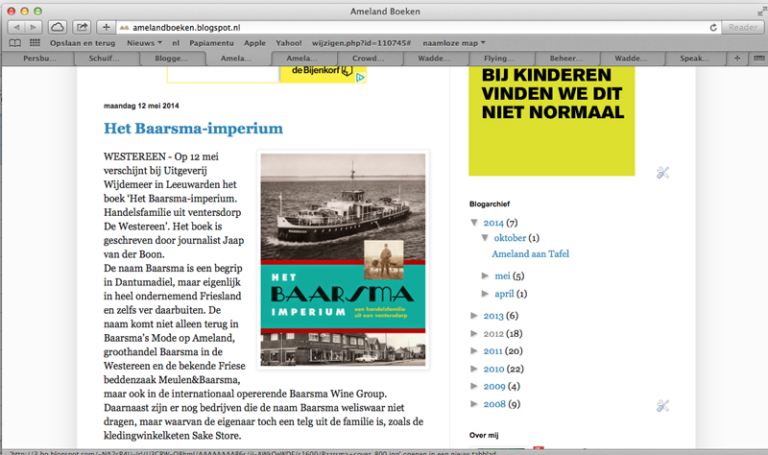Viewport: 768px width, 455px height.
Task: Open the 'nl' bookmark
Action: pos(176,43)
